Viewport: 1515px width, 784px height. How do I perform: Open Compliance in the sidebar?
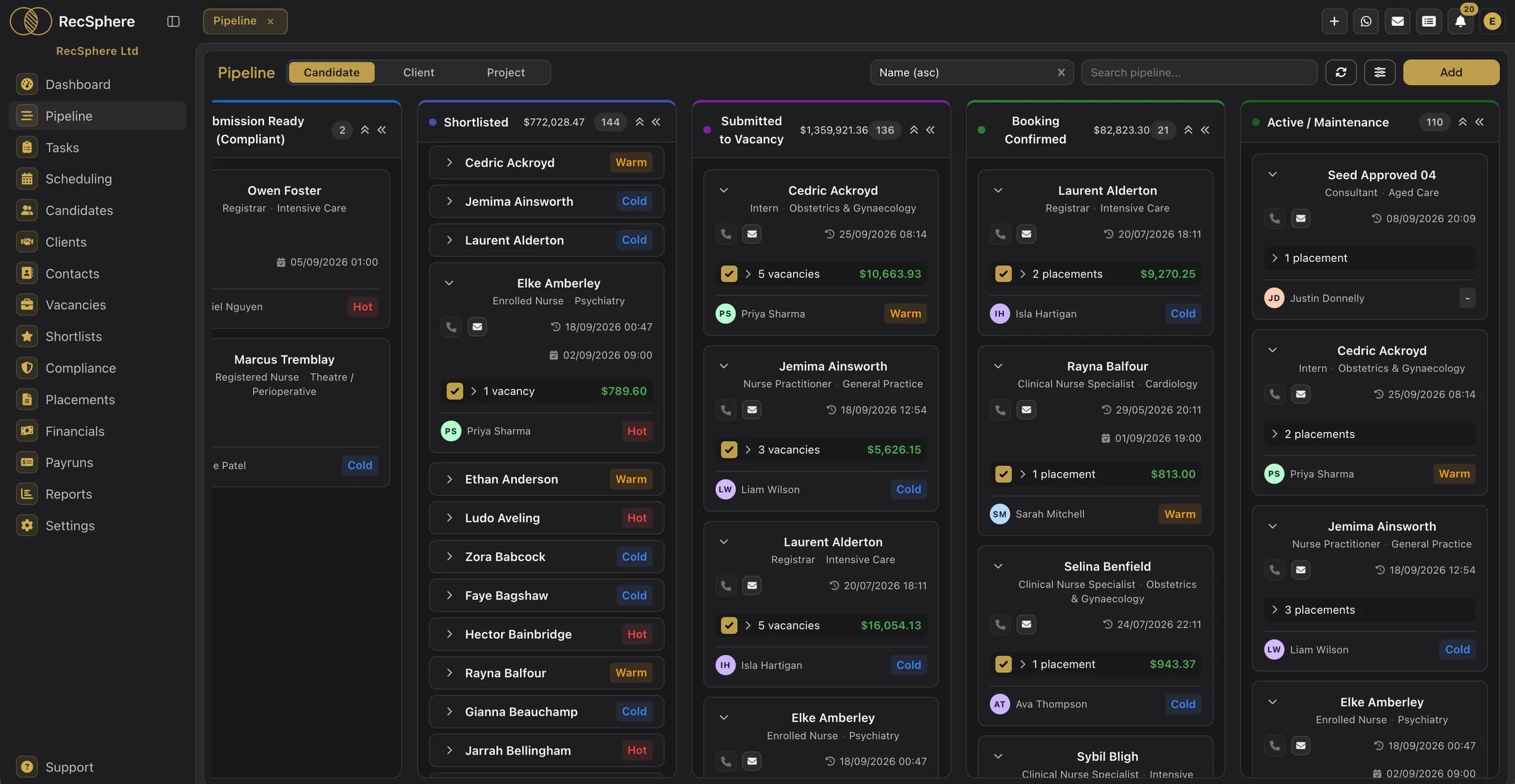(98, 368)
